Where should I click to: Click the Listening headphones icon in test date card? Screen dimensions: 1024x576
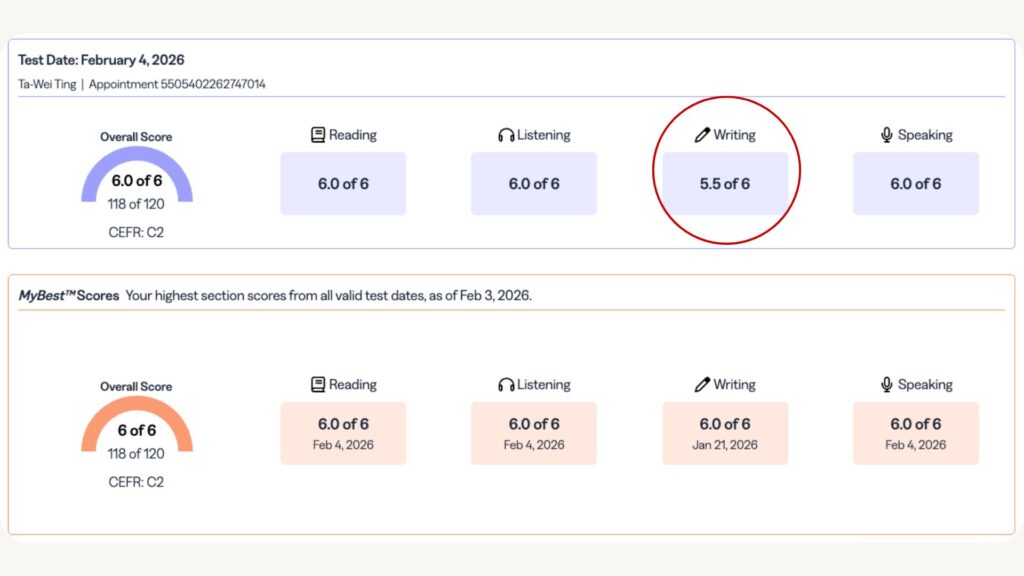point(506,135)
